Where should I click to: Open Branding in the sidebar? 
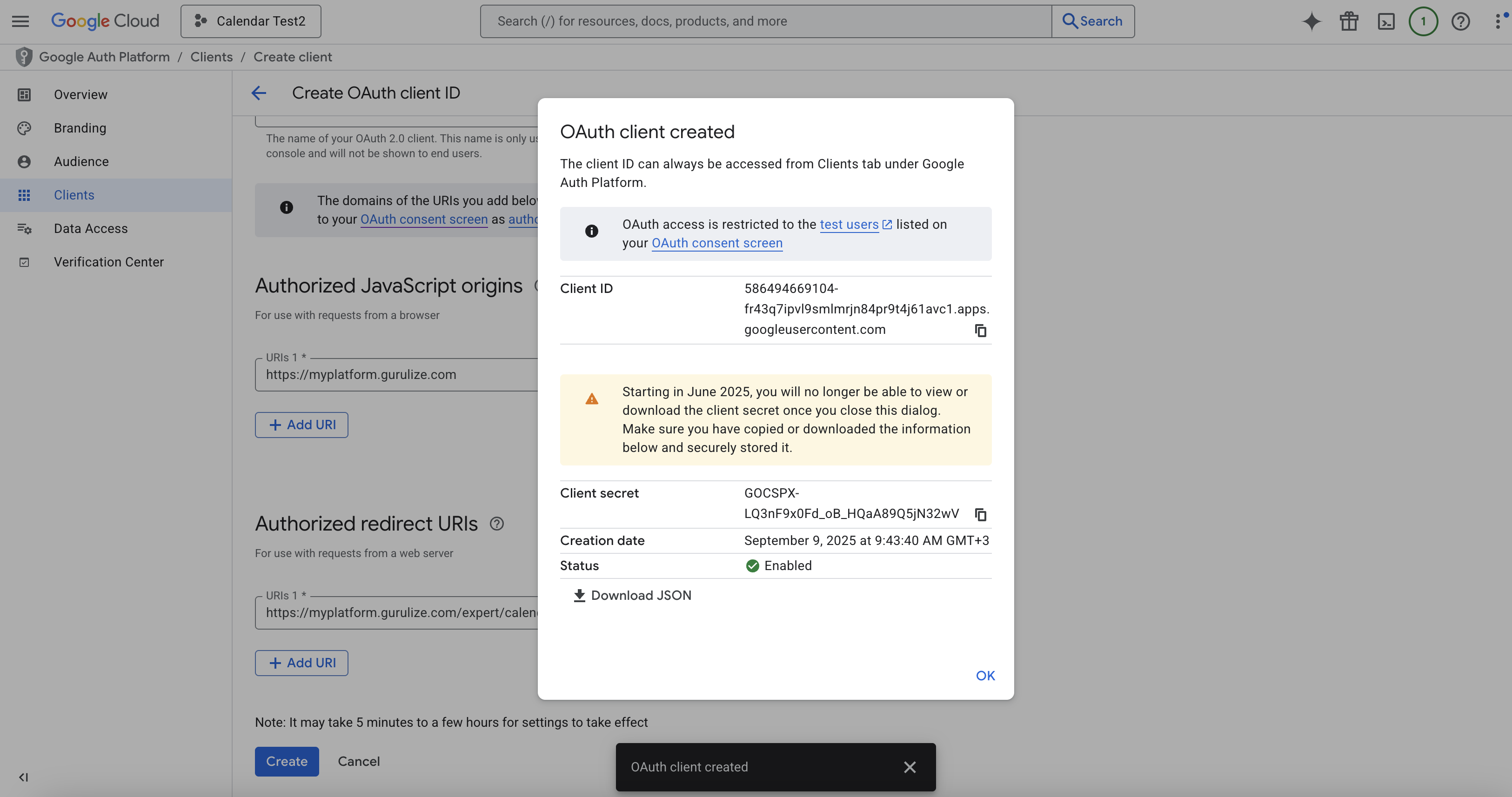tap(116, 128)
